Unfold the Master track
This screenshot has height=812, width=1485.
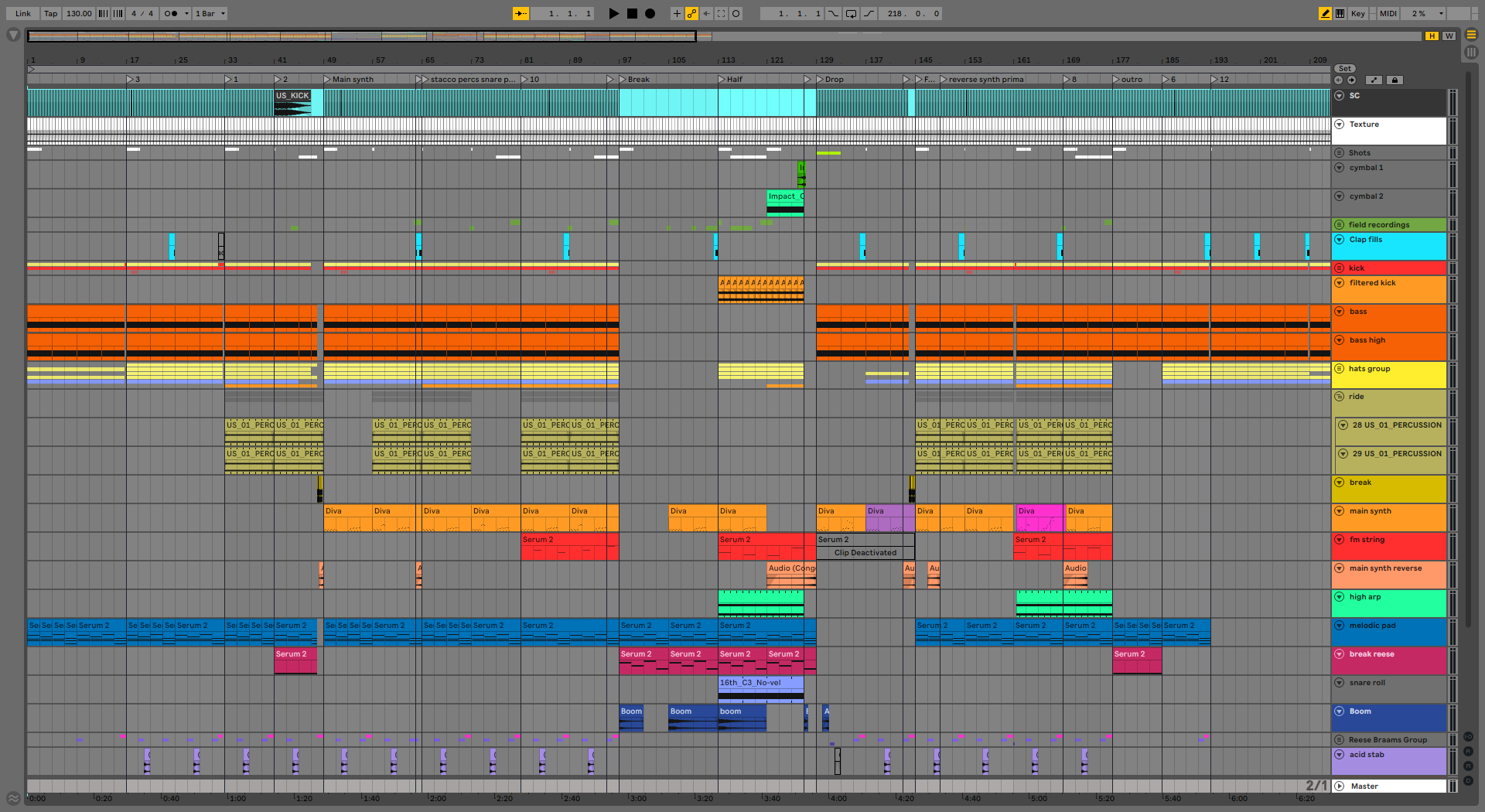pos(1339,786)
